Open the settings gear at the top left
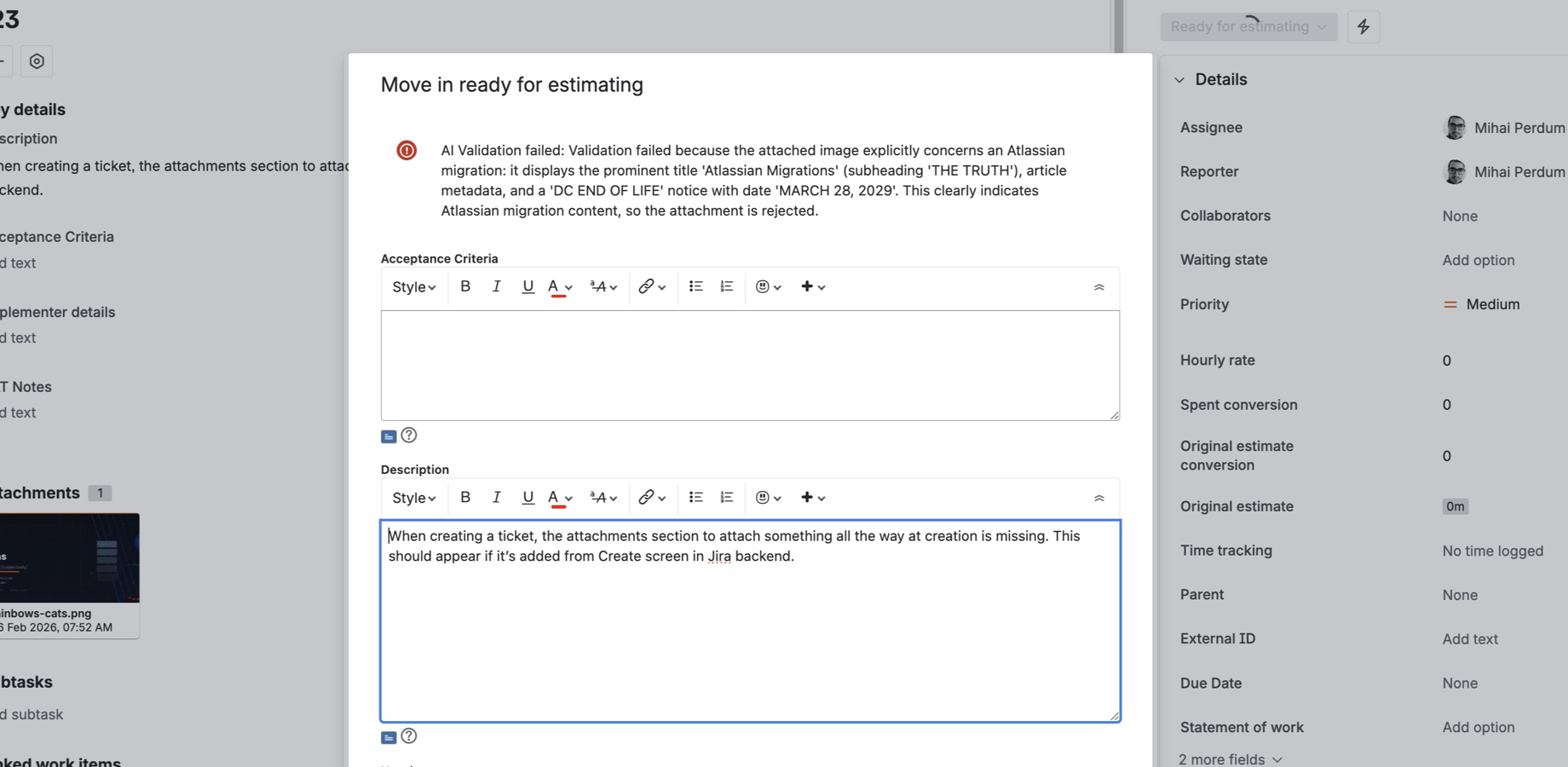 [x=36, y=61]
